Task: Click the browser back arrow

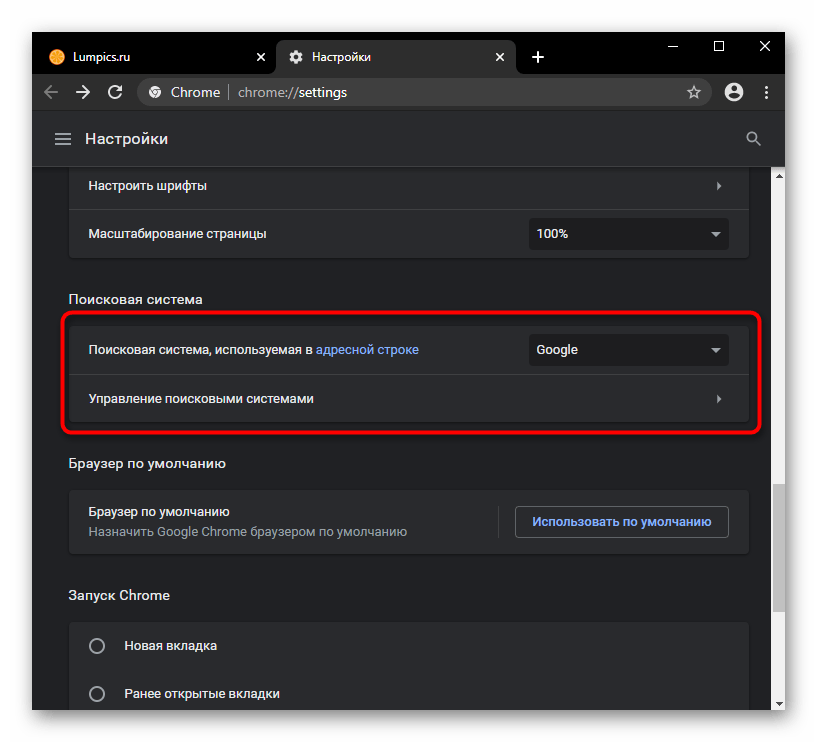Action: [51, 92]
